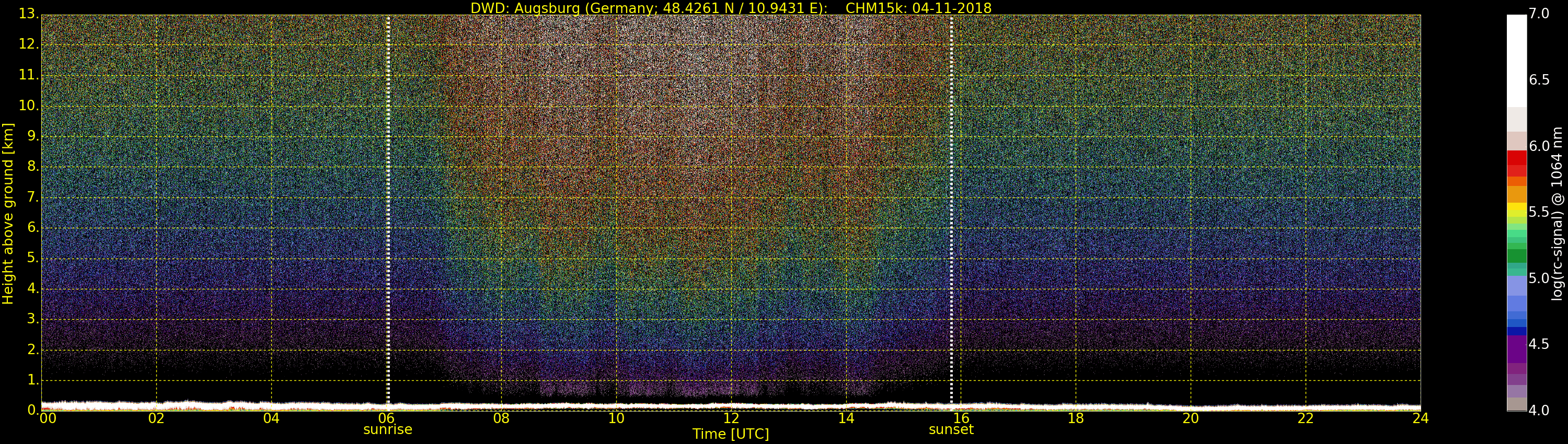Click the 'Height above ground [km]' axis label
The height and width of the screenshot is (444, 1568).
(8, 213)
